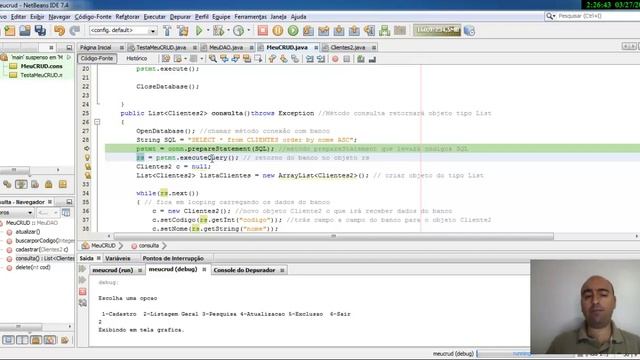Image resolution: width=640 pixels, height=360 pixels.
Task: Select MeuCRUD.consulta in the debugging call stack
Action: (x=41, y=66)
